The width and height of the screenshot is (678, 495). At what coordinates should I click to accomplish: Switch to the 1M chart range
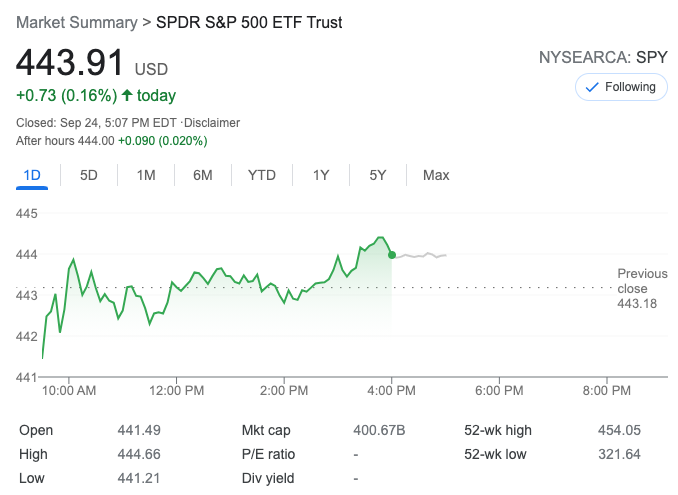146,175
